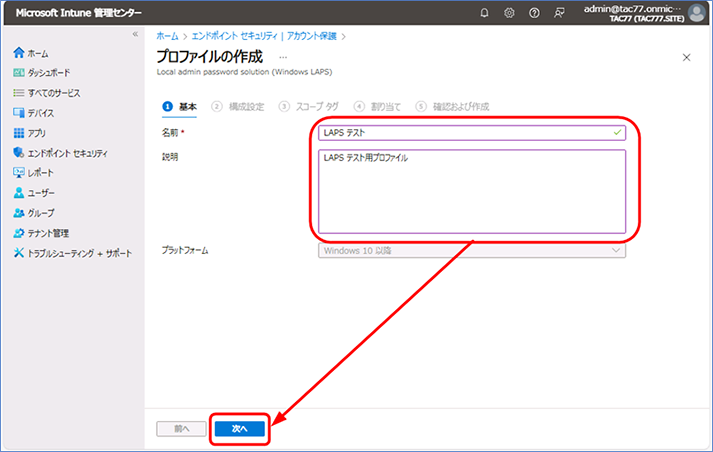Open アプリ in the sidebar

tap(37, 133)
